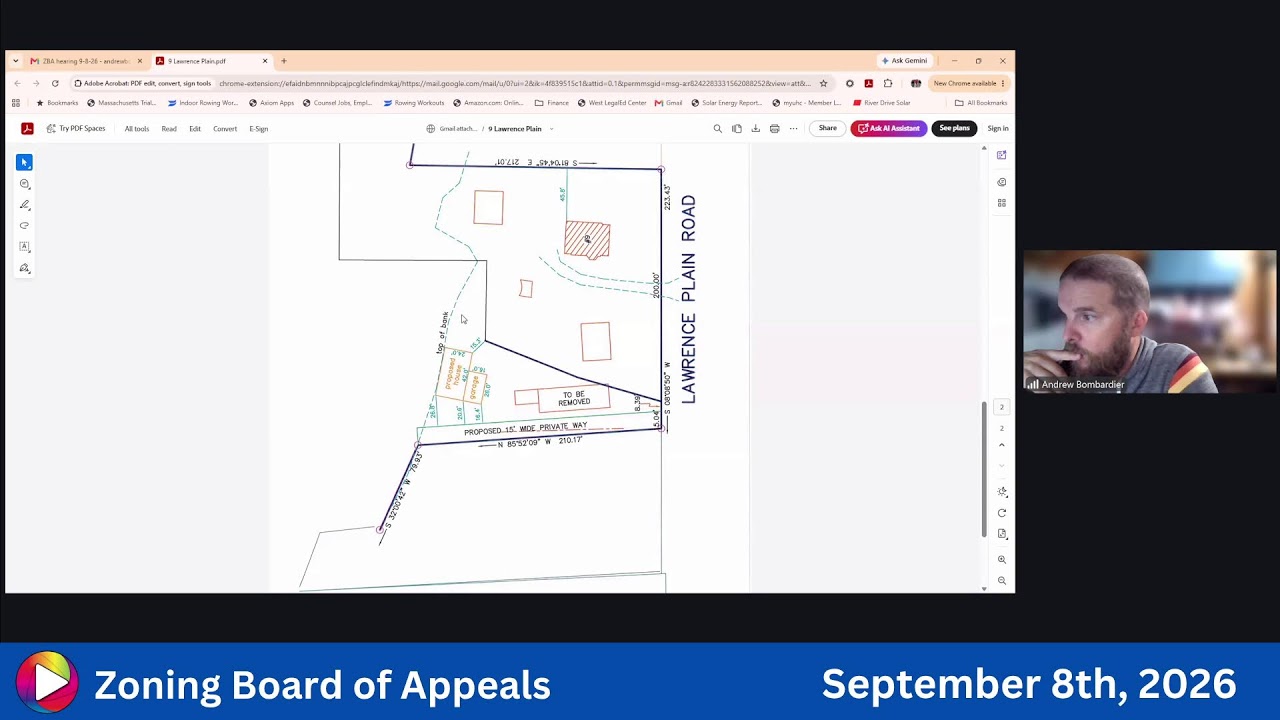This screenshot has width=1280, height=720.
Task: Click Try PDF Spaces button
Action: (x=76, y=128)
